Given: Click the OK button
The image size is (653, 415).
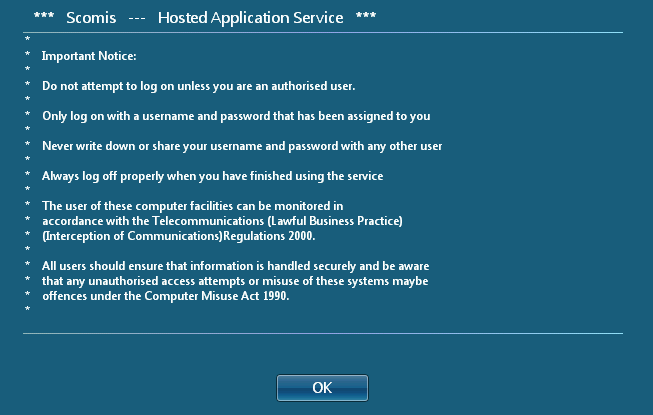Looking at the screenshot, I should pos(322,388).
